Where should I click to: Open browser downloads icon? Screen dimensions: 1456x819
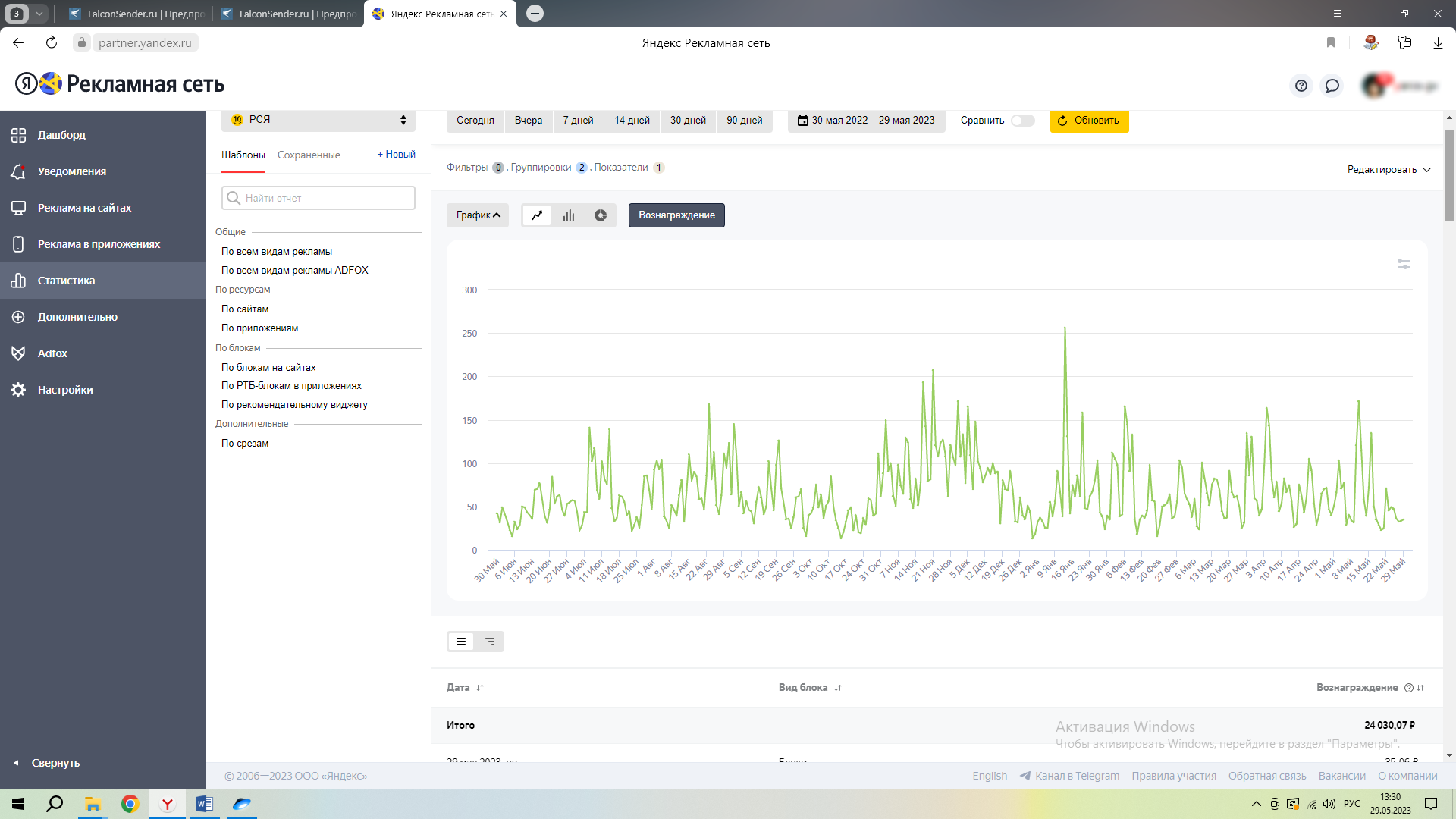[1438, 42]
